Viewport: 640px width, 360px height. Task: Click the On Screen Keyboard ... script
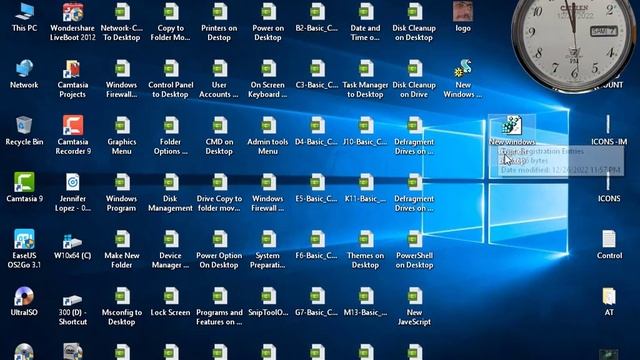268,69
